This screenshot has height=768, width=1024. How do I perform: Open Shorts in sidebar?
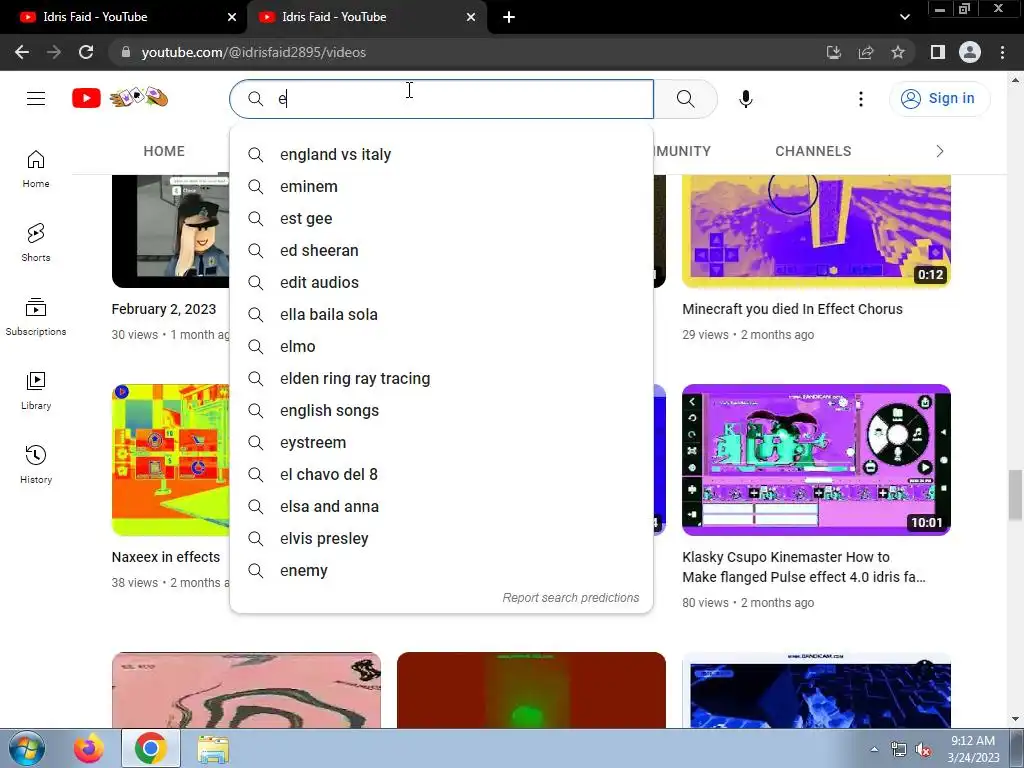point(36,243)
